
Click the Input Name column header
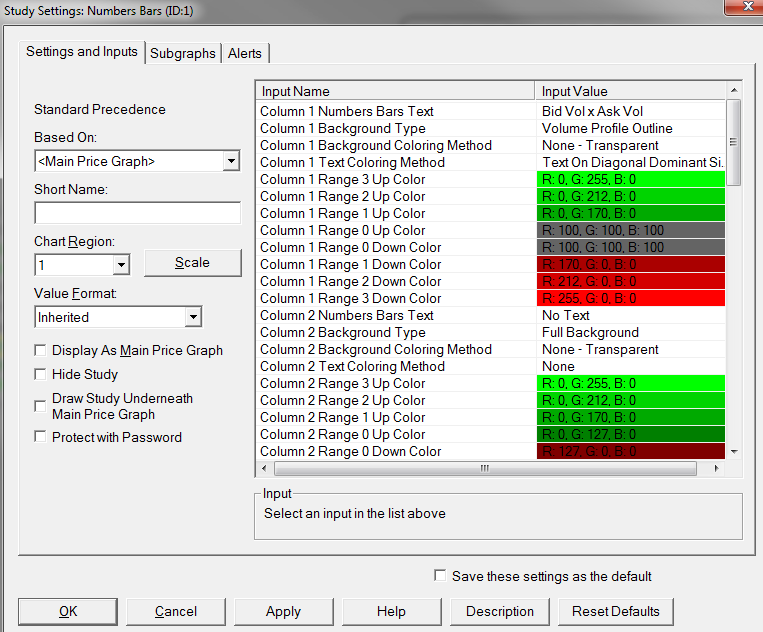395,91
